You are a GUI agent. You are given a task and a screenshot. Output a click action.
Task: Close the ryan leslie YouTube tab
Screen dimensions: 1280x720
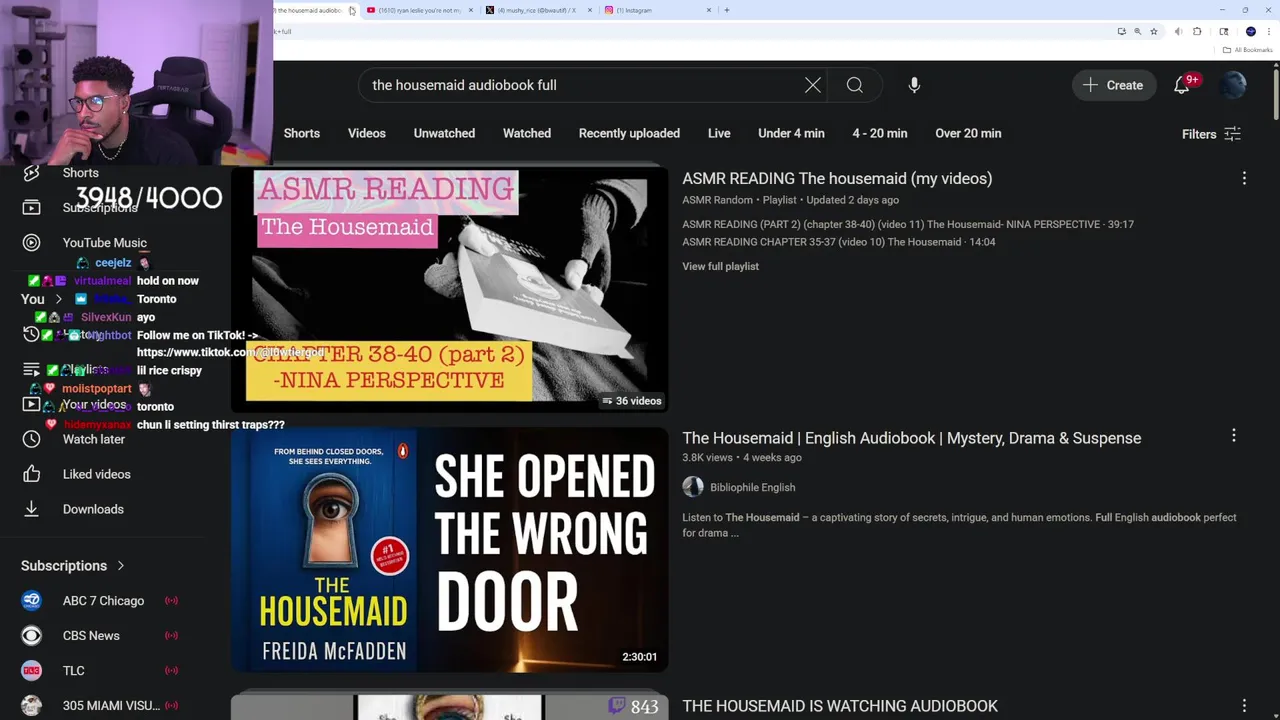tap(472, 10)
